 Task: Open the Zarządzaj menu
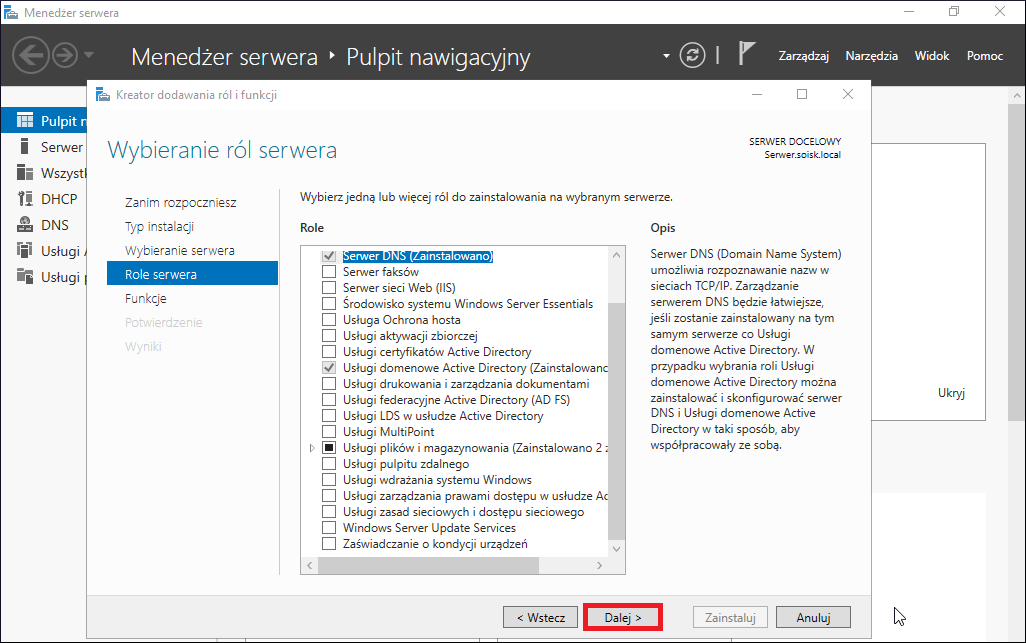click(x=804, y=56)
